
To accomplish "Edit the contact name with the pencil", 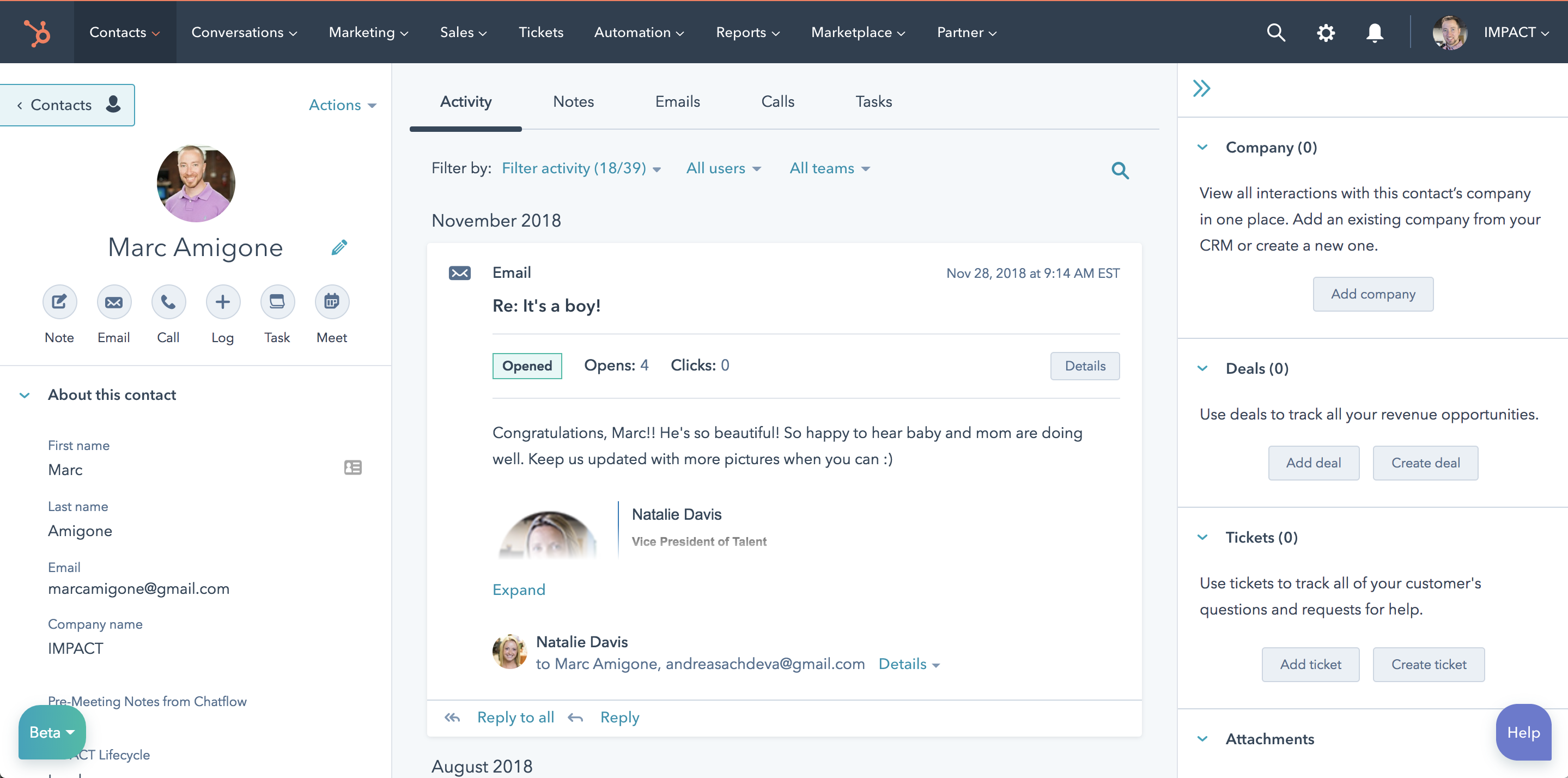I will coord(339,247).
